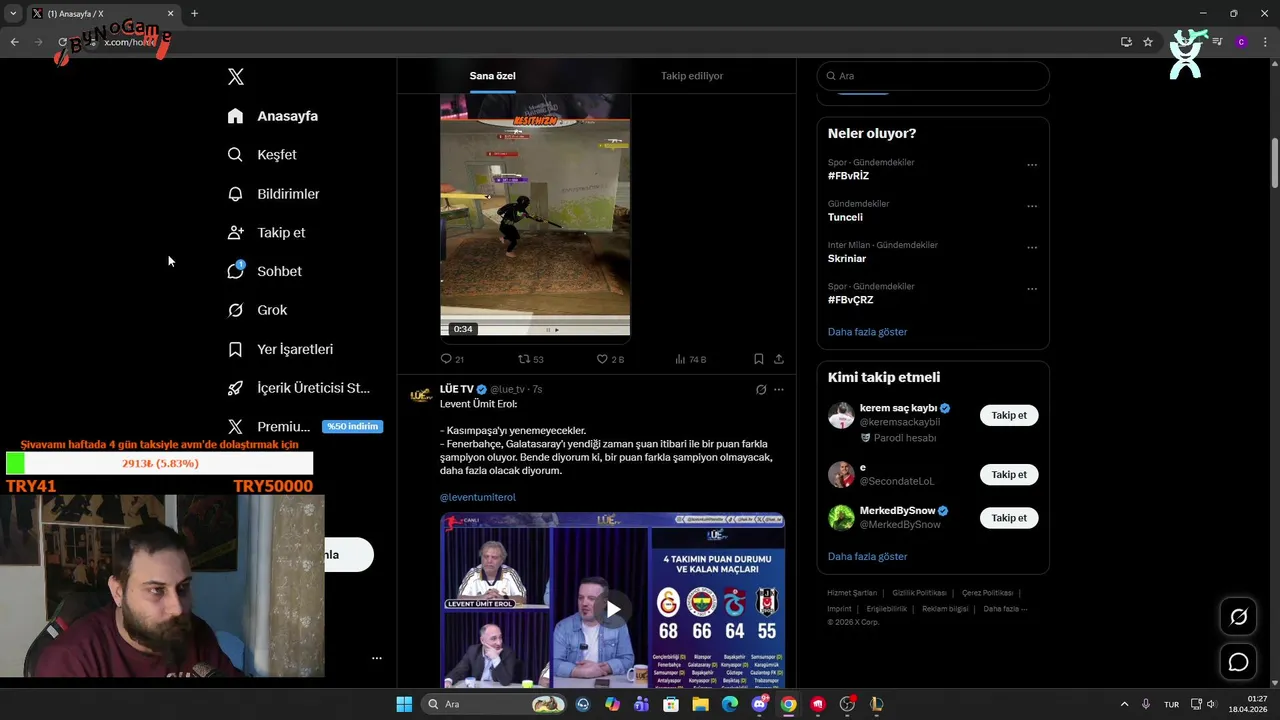1280x720 pixels.
Task: Expand Daha fazla footer menu
Action: [x=1005, y=609]
